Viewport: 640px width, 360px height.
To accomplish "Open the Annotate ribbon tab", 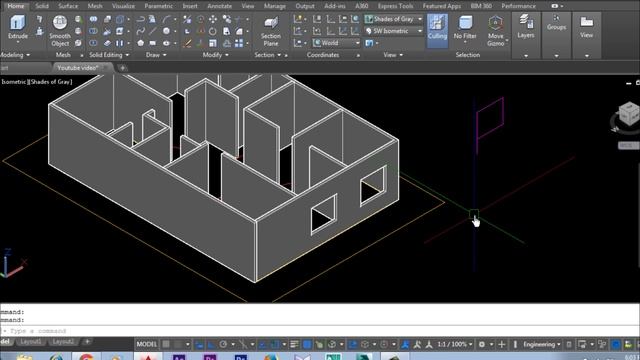I will click(220, 6).
